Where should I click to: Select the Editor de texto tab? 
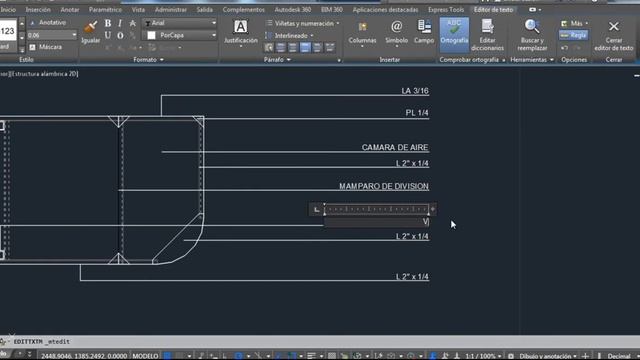(x=493, y=9)
